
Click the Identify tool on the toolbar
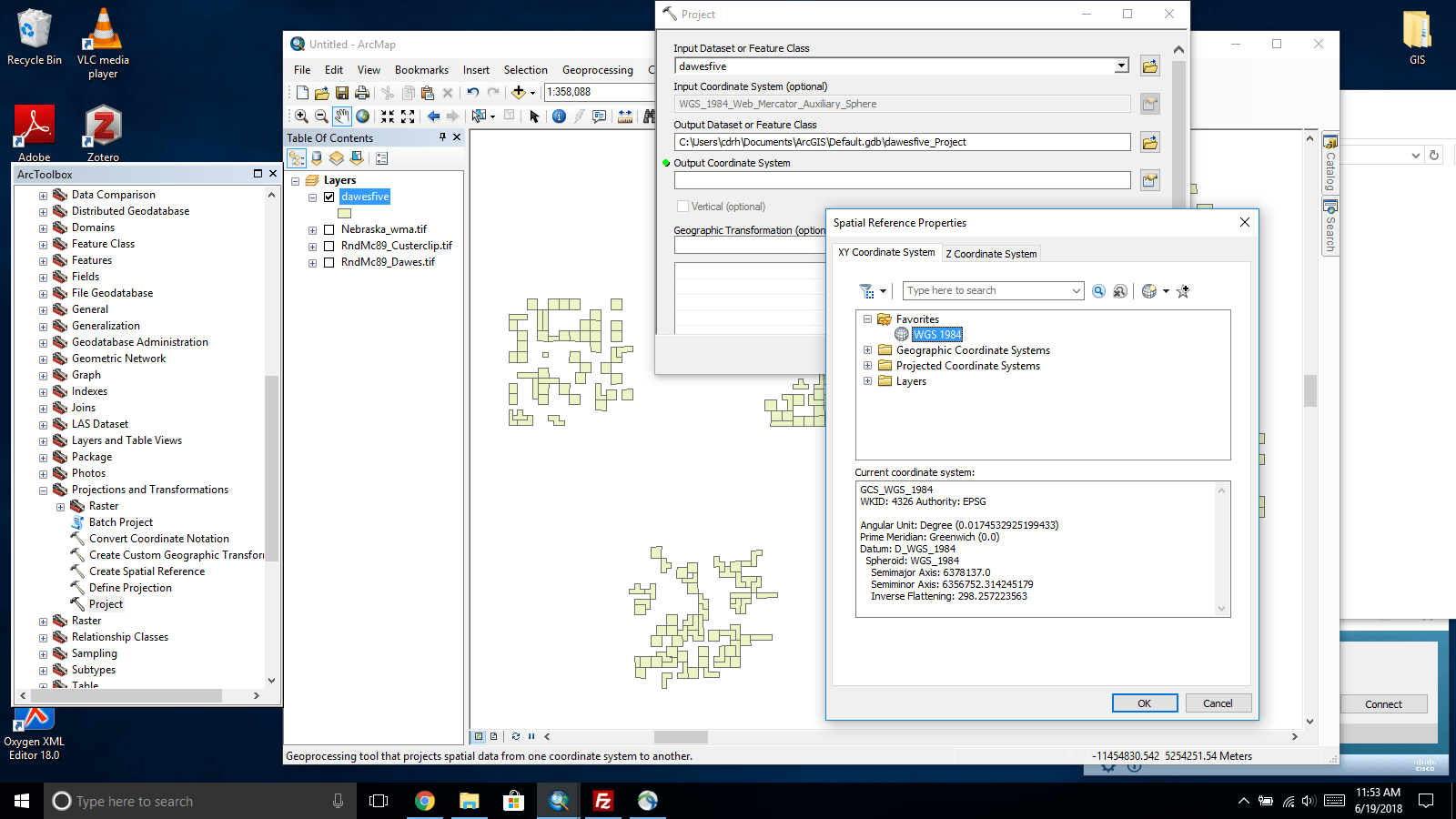click(x=558, y=116)
